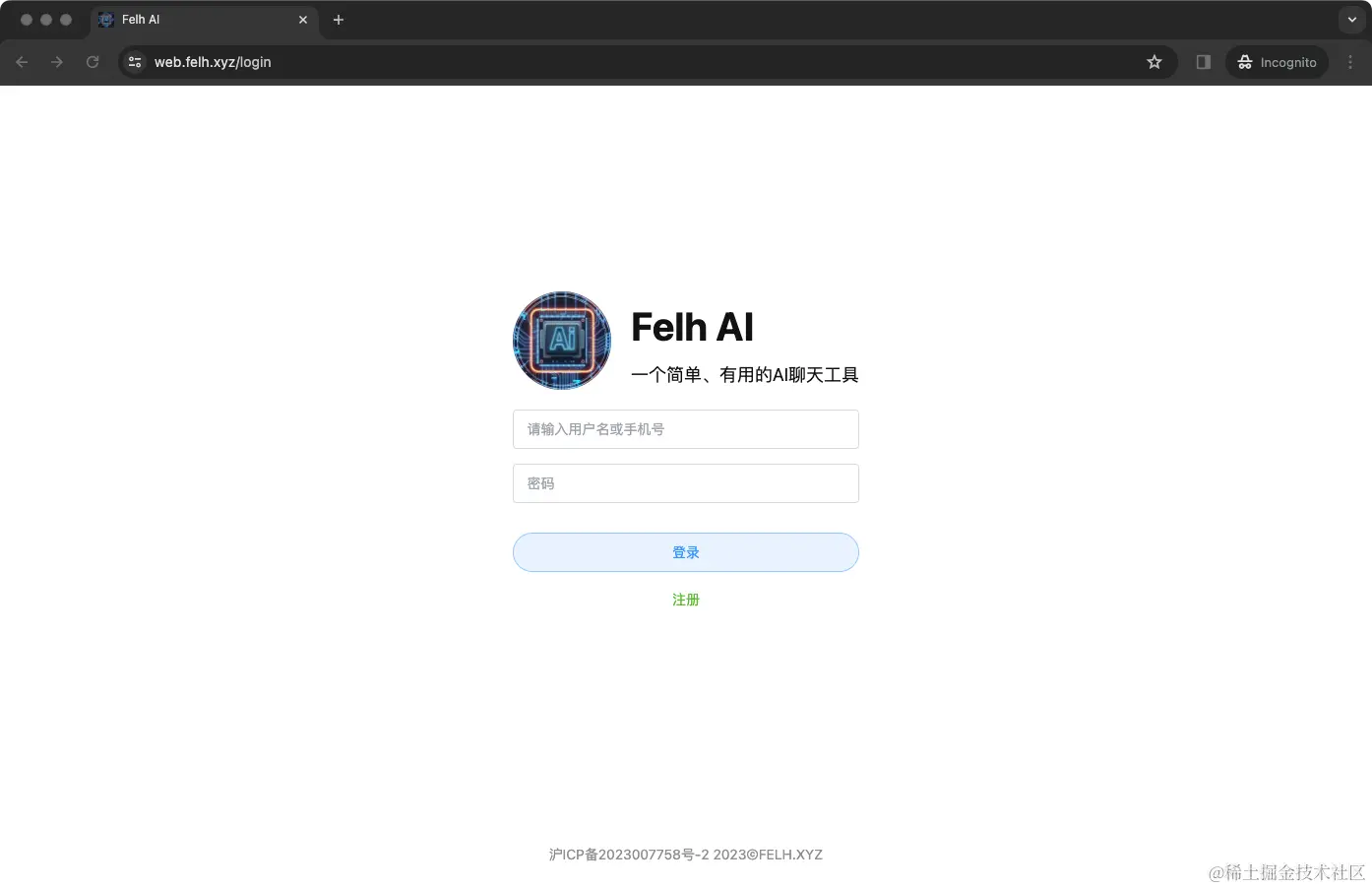The height and width of the screenshot is (889, 1372).
Task: Switch to the Felh AI tab
Action: [197, 20]
